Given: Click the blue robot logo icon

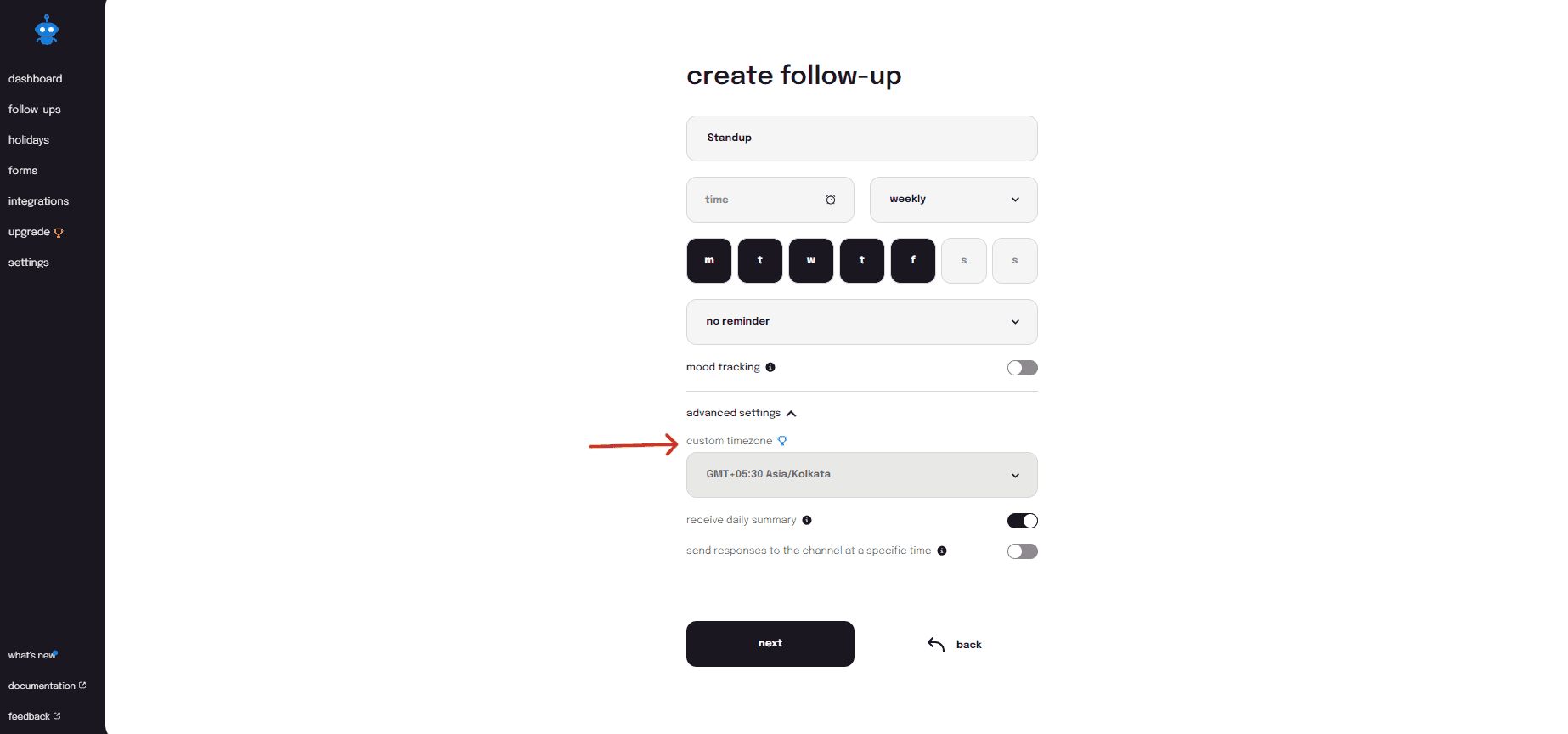Looking at the screenshot, I should click(x=47, y=30).
